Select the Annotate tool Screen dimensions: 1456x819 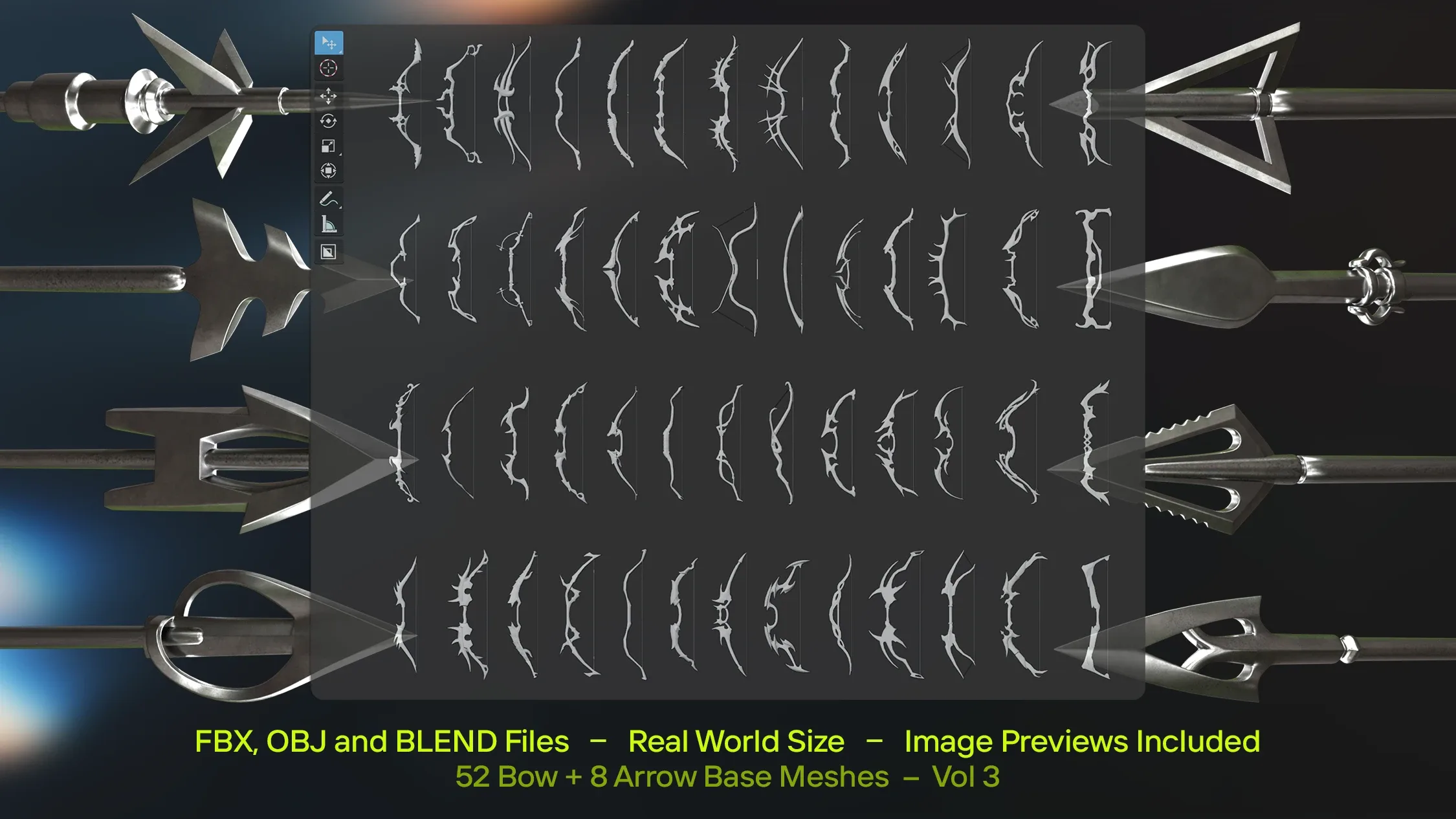[328, 199]
